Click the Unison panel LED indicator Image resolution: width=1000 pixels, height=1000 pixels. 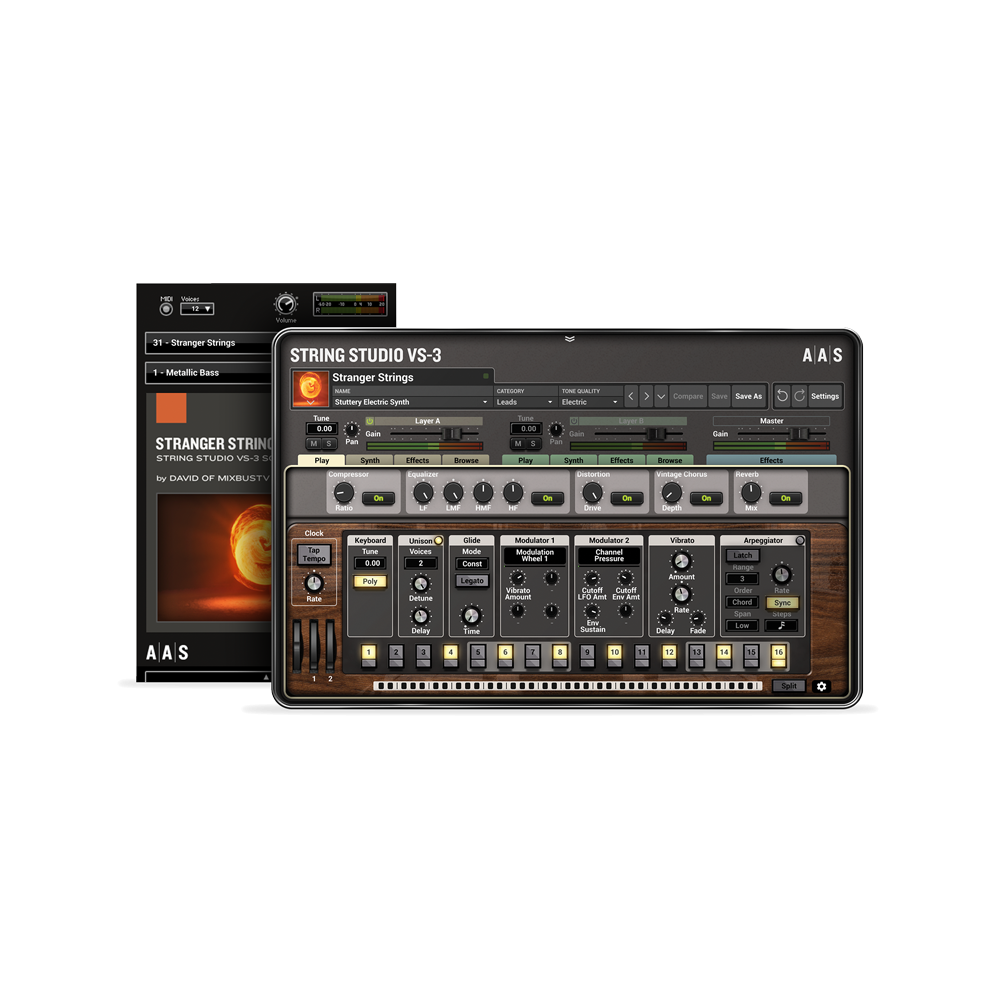[x=438, y=539]
